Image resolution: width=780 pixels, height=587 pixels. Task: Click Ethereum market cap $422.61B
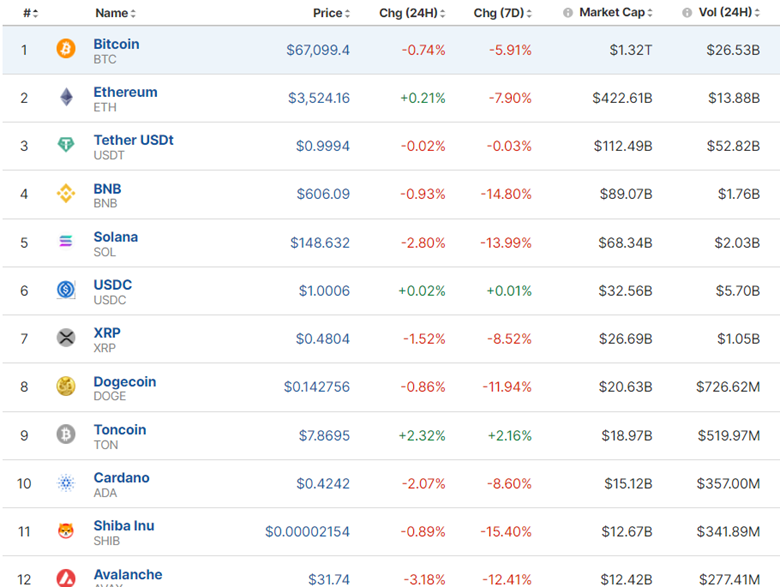[x=622, y=98]
